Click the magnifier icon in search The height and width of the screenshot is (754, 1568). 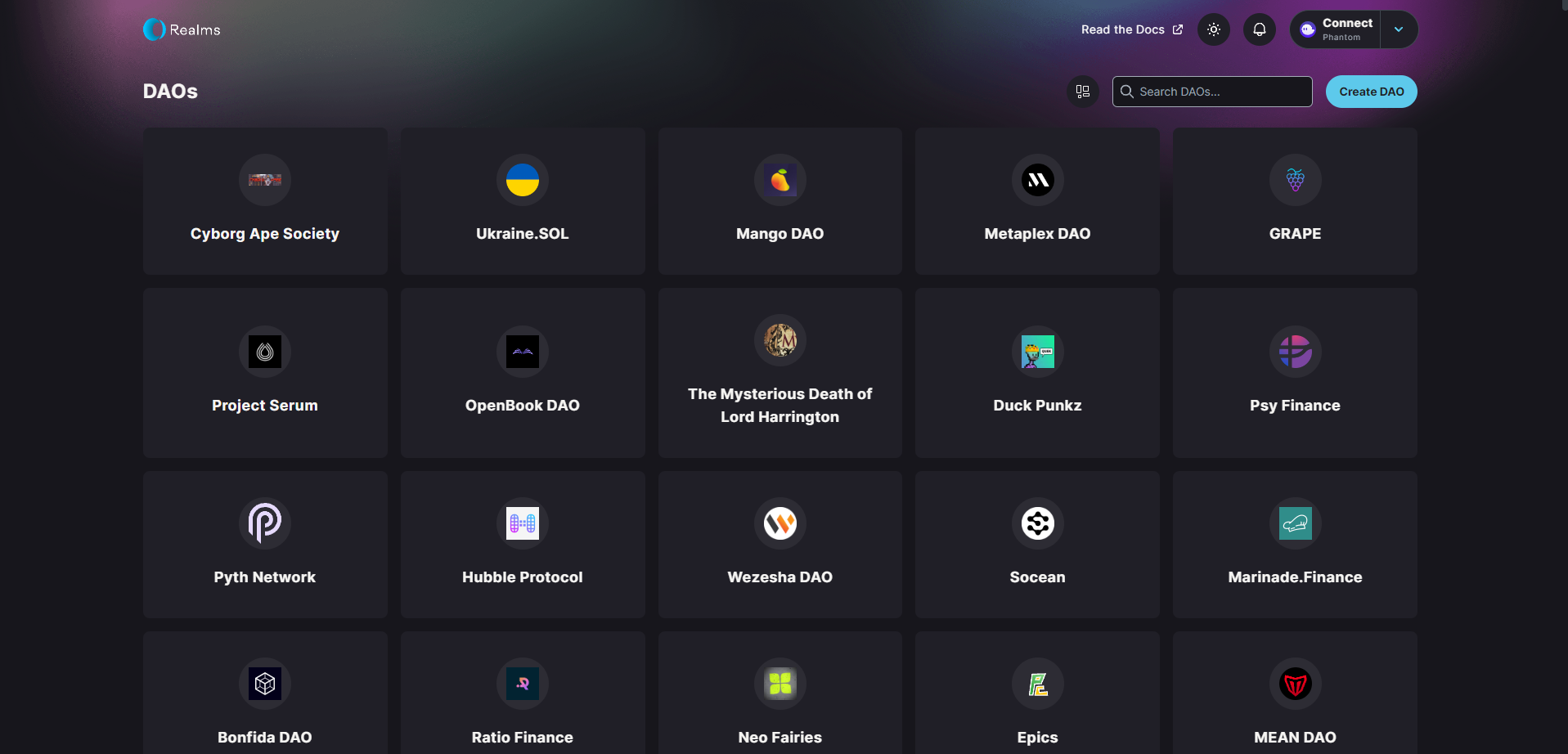point(1126,92)
